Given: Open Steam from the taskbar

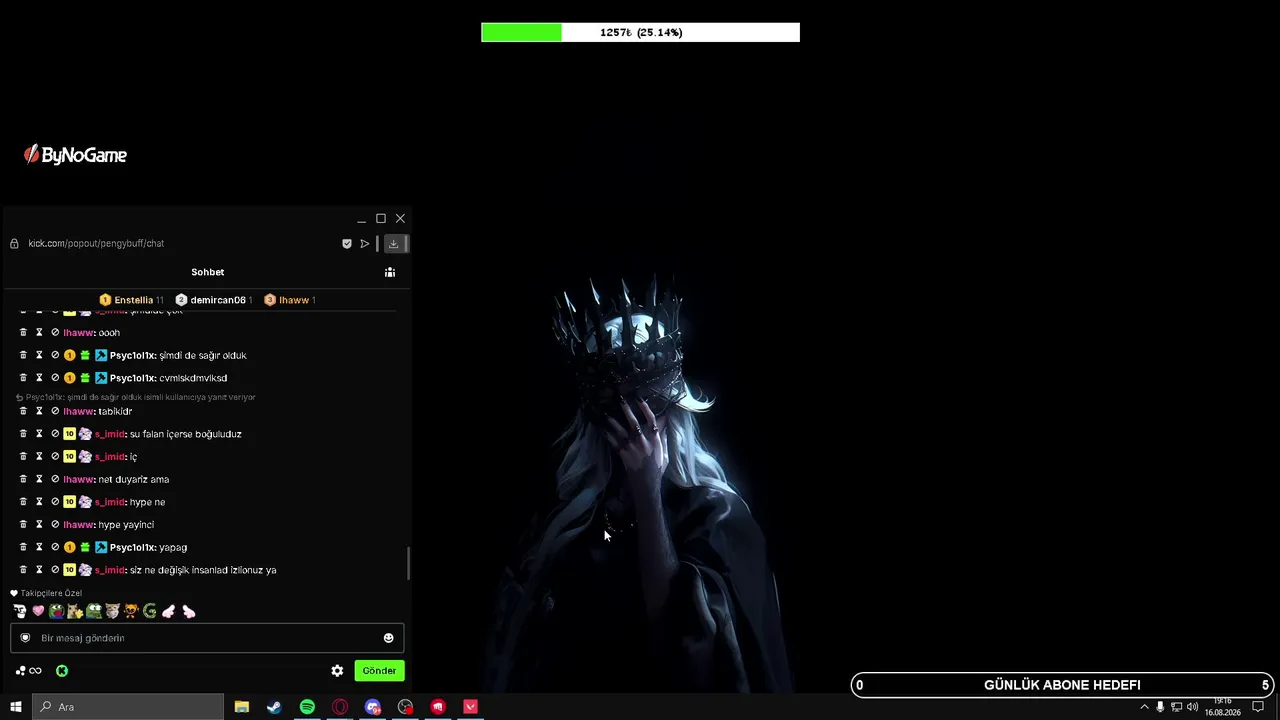Looking at the screenshot, I should [274, 707].
